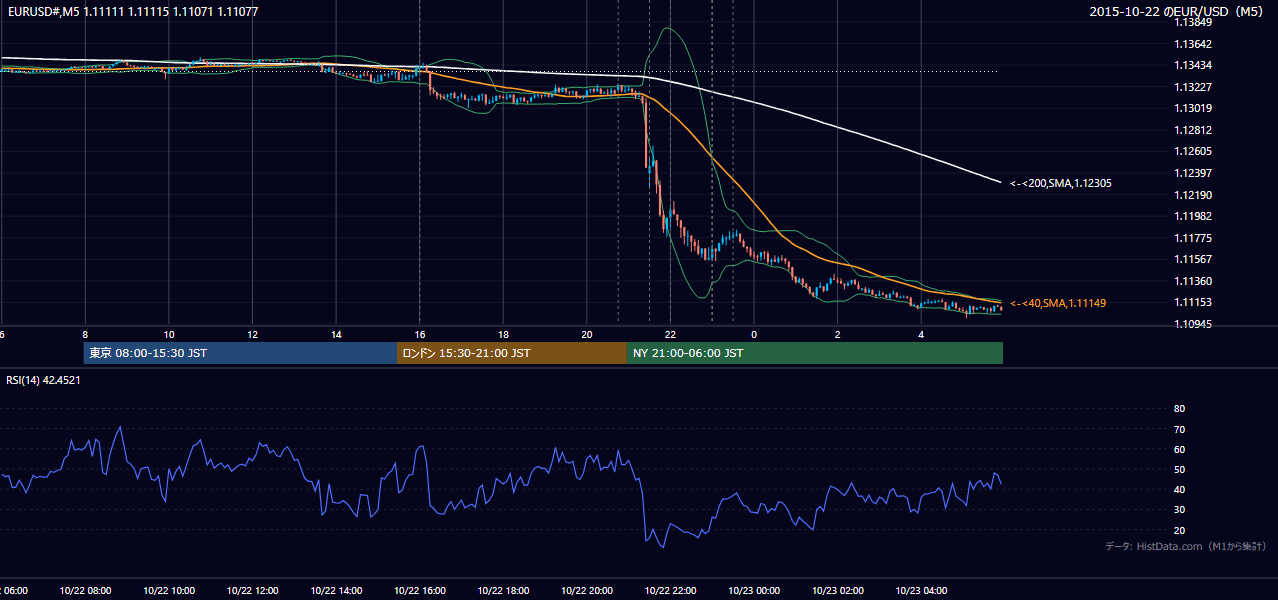Click the NY 21:00-06:00 JST session bar
The width and height of the screenshot is (1278, 600).
point(815,353)
